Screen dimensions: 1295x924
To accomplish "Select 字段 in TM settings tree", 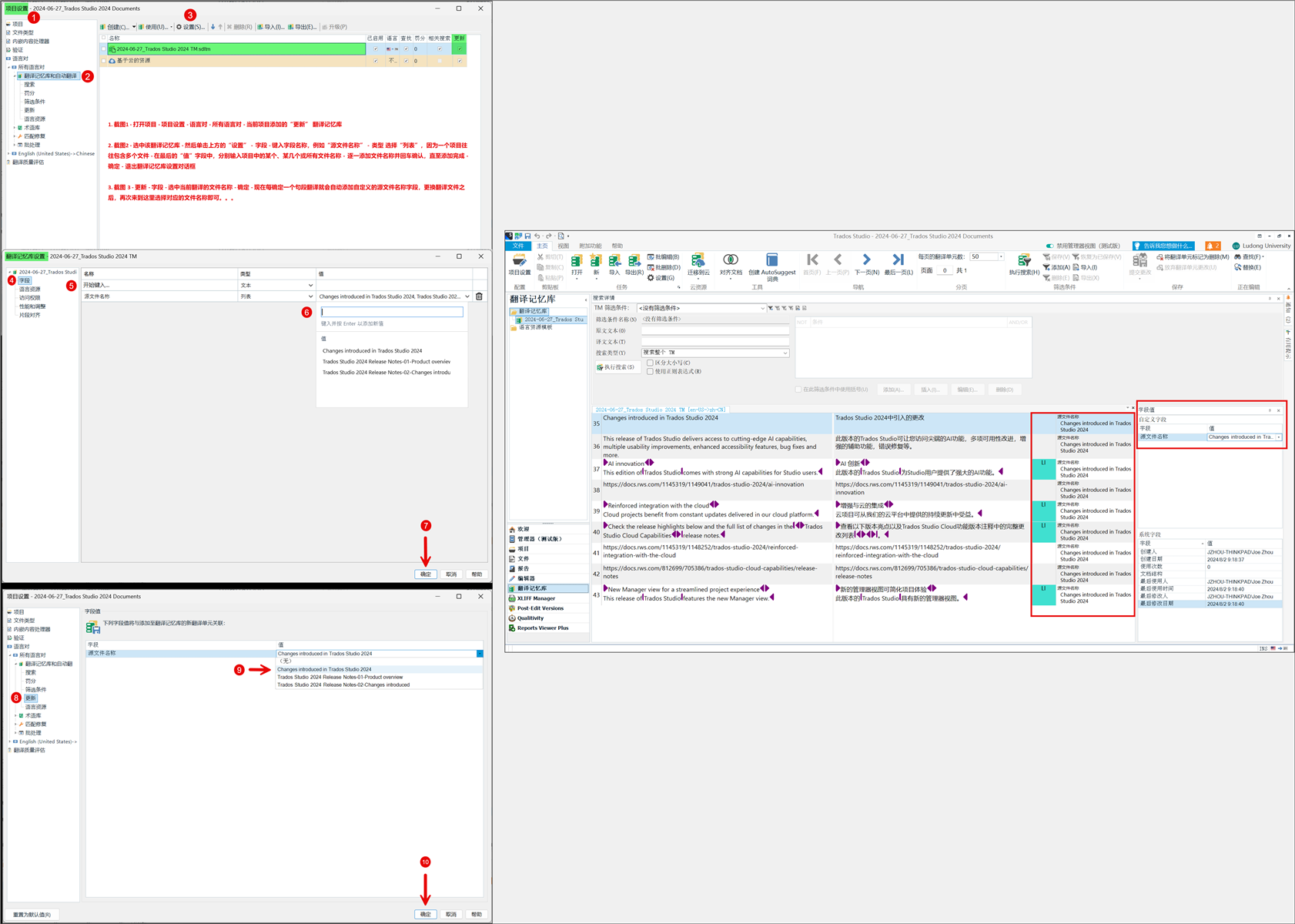I will tap(25, 281).
